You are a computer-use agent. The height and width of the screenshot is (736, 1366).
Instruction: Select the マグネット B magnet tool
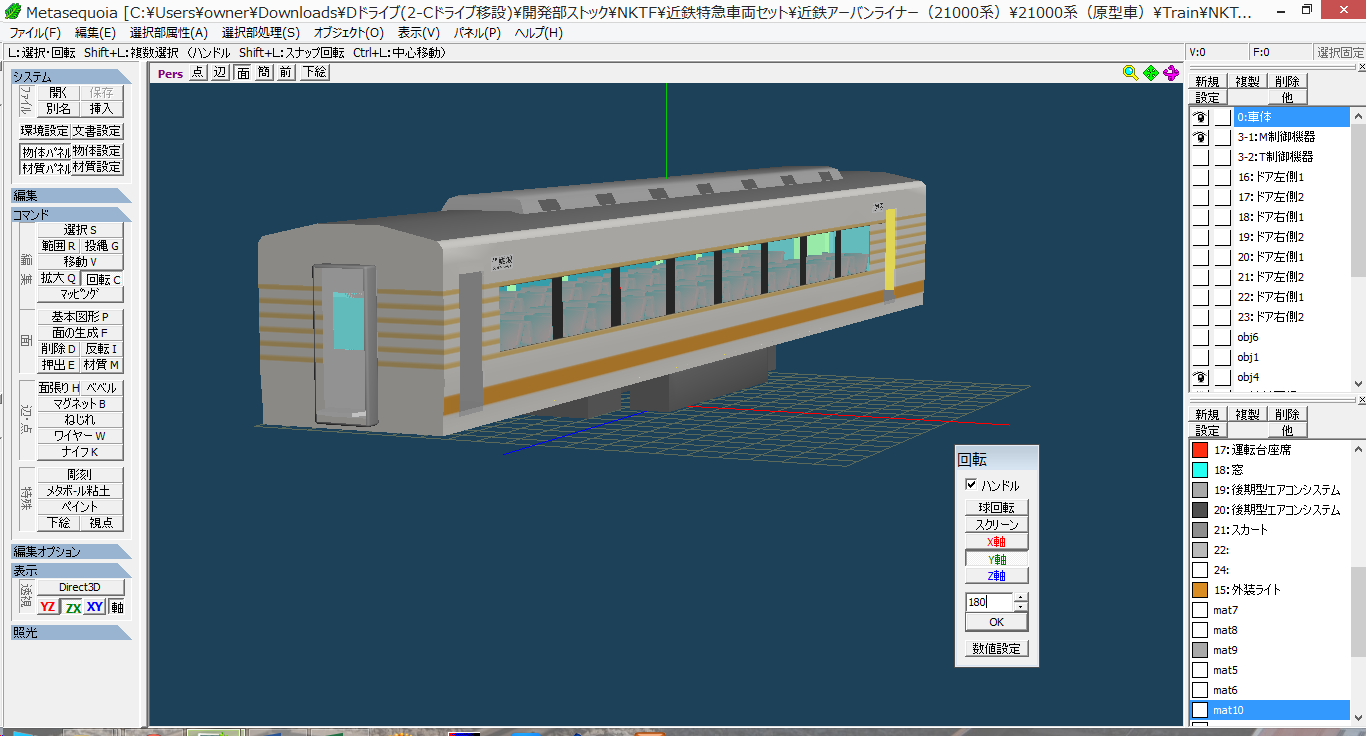80,404
